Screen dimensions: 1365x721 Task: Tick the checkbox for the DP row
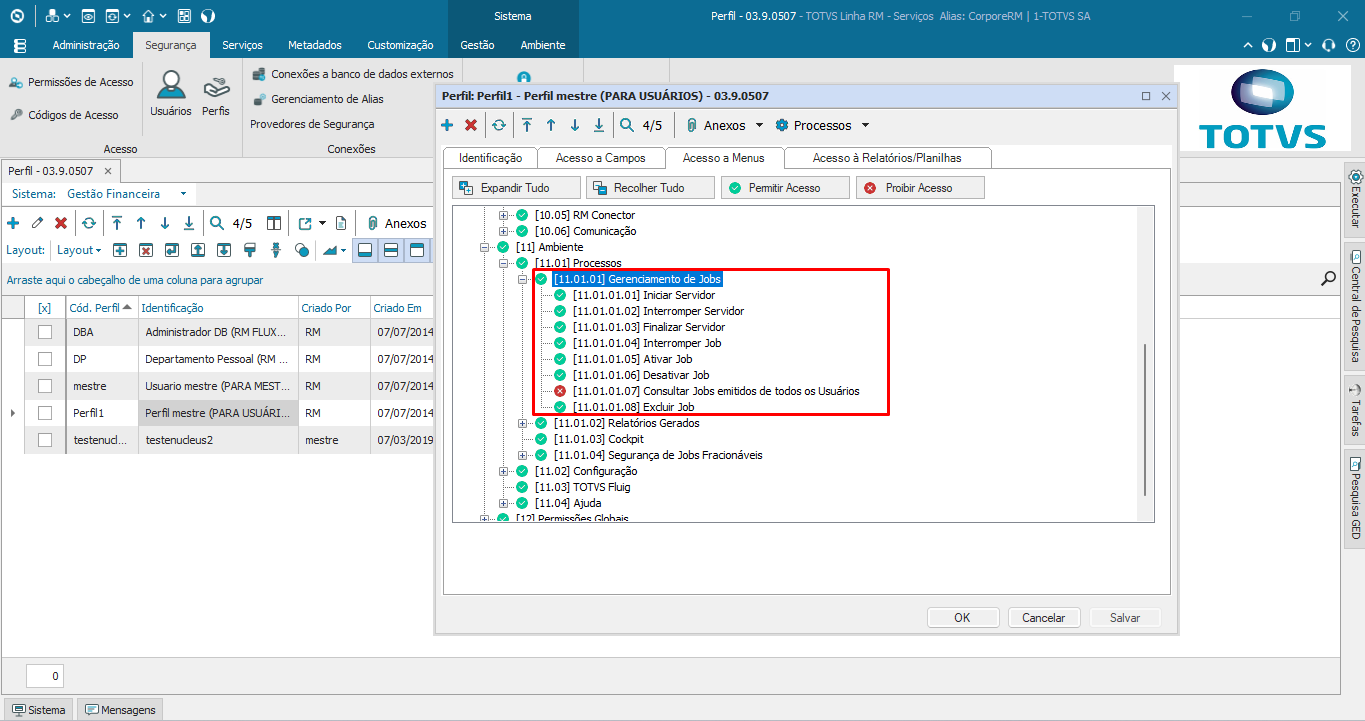click(x=45, y=359)
